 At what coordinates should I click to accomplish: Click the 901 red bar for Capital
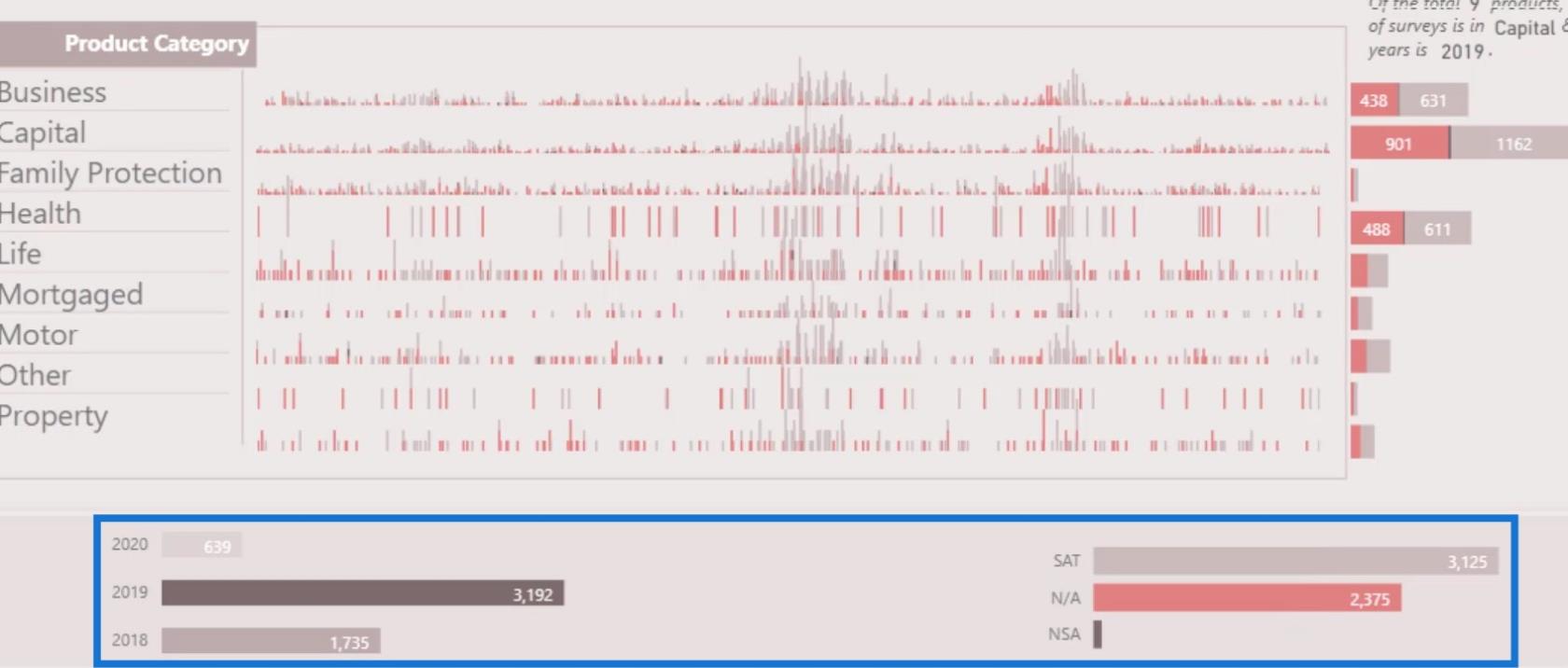tap(1399, 144)
